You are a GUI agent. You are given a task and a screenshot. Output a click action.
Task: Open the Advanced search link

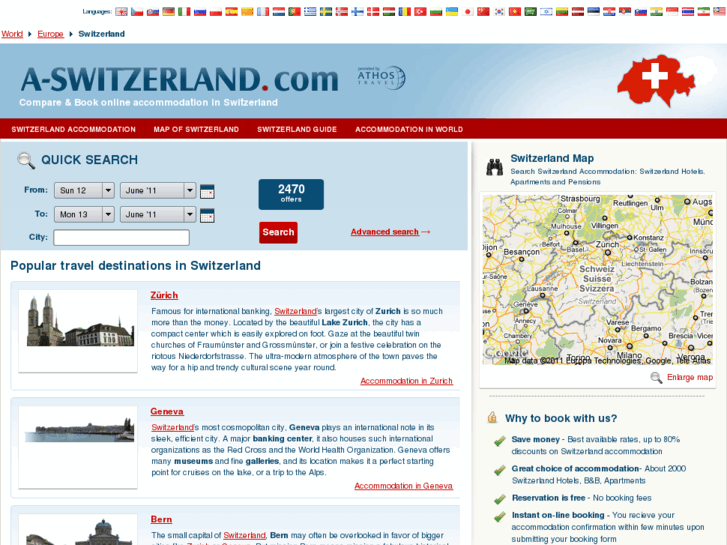point(385,232)
